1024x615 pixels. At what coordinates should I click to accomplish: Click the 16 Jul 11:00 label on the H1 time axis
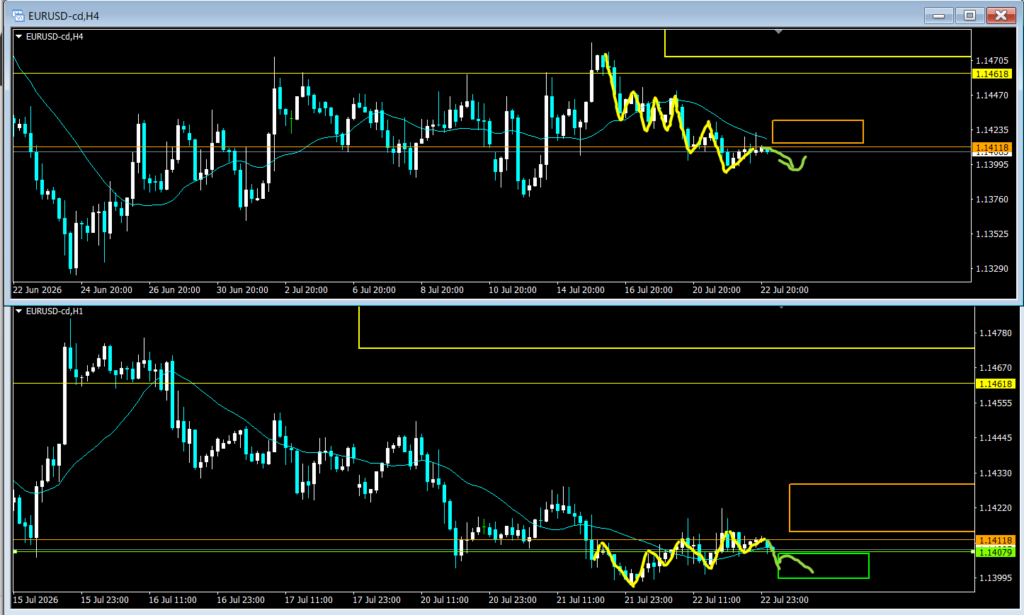[x=172, y=599]
